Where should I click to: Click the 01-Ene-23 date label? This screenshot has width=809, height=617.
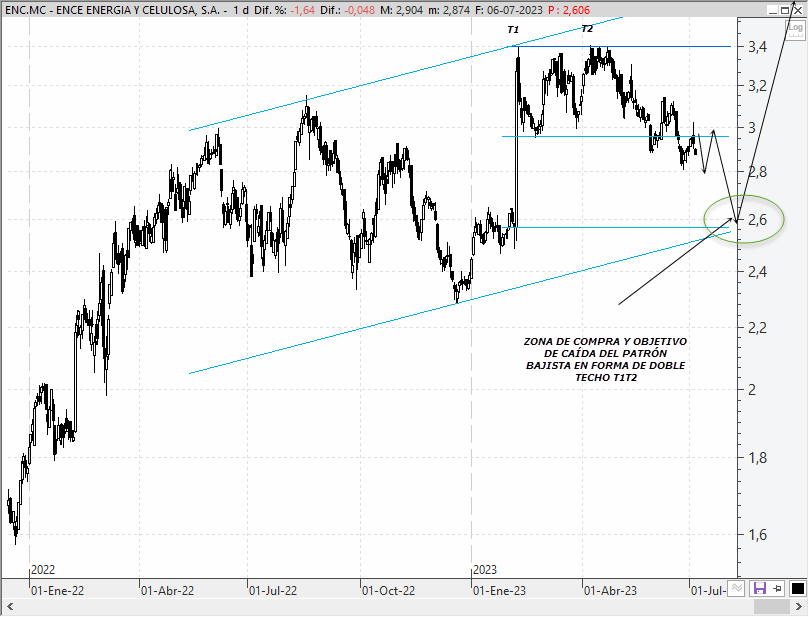pos(499,591)
